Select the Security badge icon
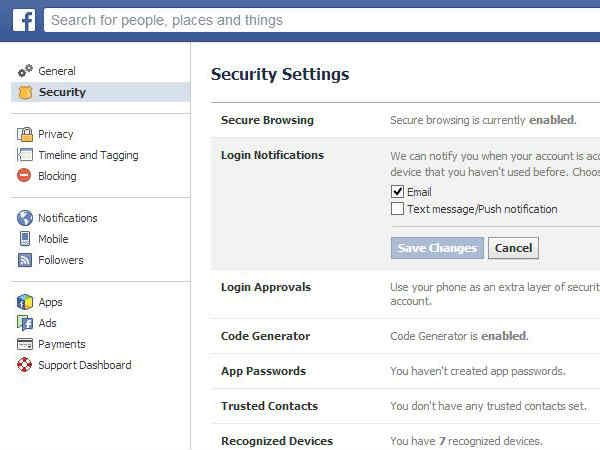Viewport: 600px width, 450px height. 25,92
